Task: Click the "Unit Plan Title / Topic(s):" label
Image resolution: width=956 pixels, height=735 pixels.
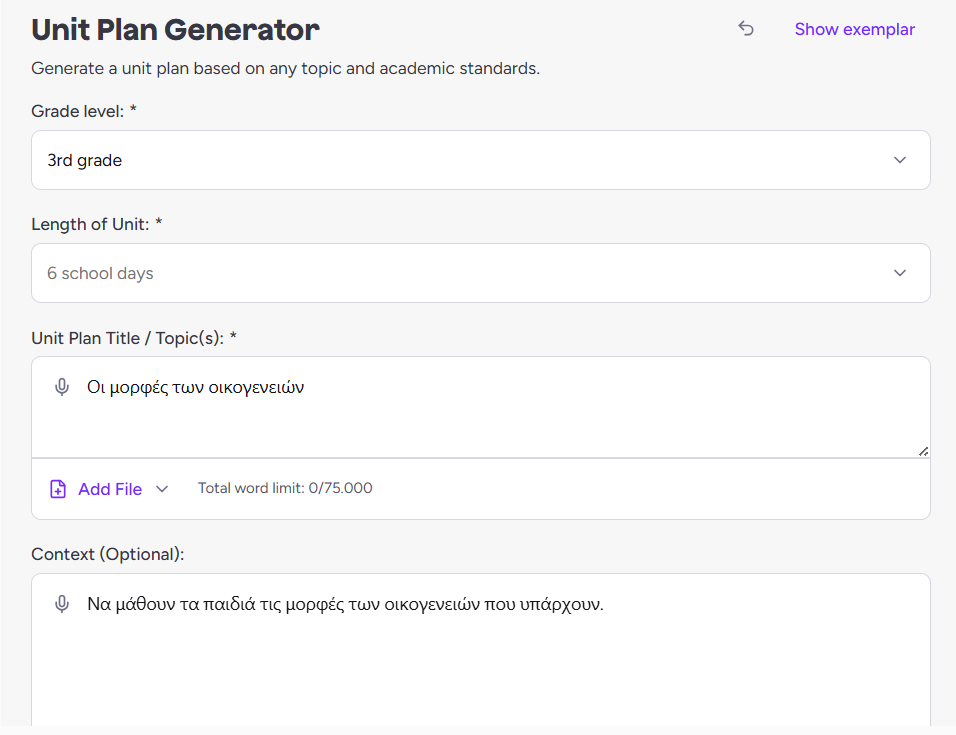Action: tap(134, 337)
